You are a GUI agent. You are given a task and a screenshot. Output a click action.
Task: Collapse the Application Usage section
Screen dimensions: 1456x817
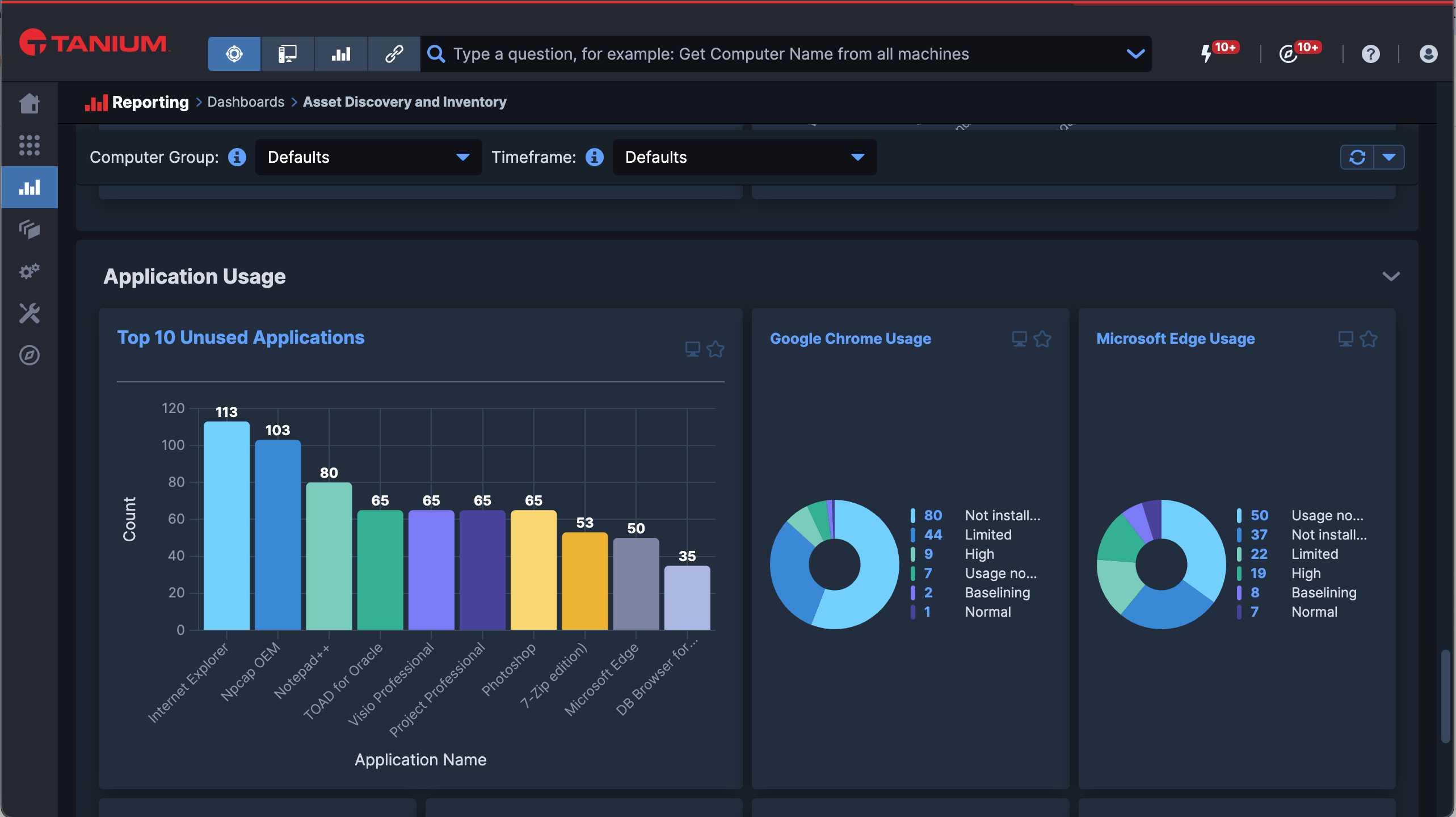tap(1391, 276)
